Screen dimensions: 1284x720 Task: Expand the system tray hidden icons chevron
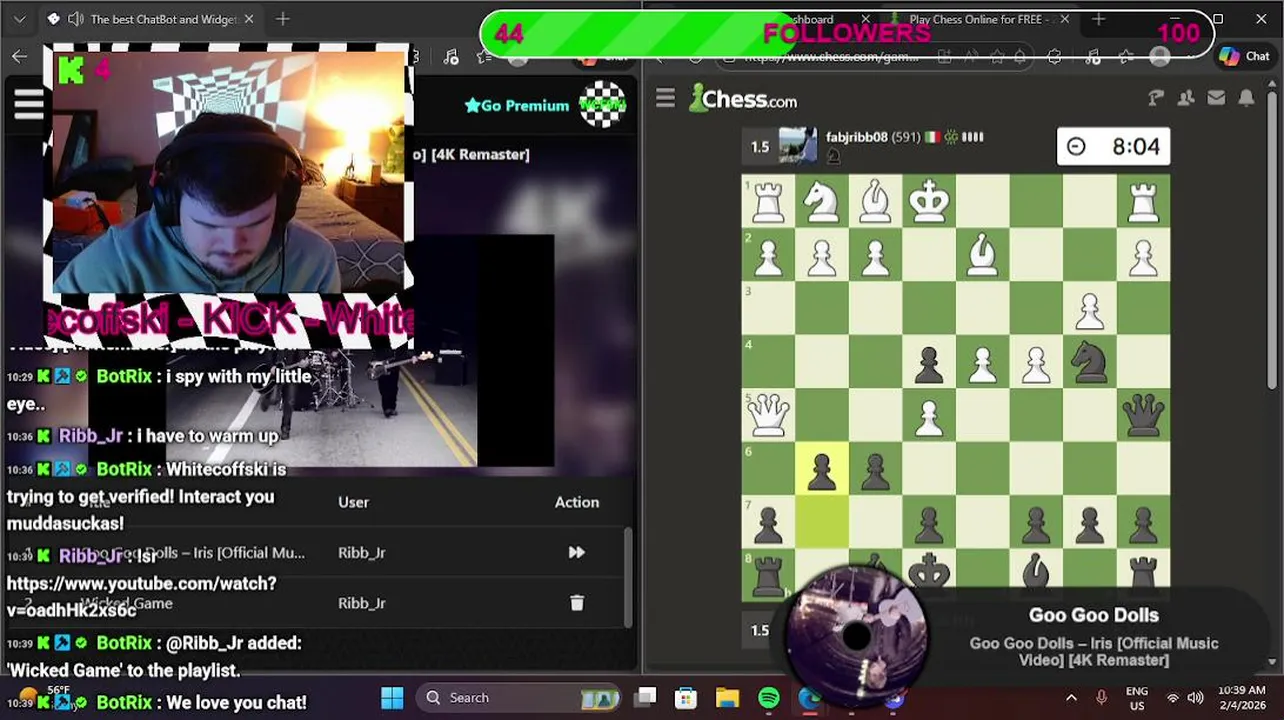[1071, 698]
